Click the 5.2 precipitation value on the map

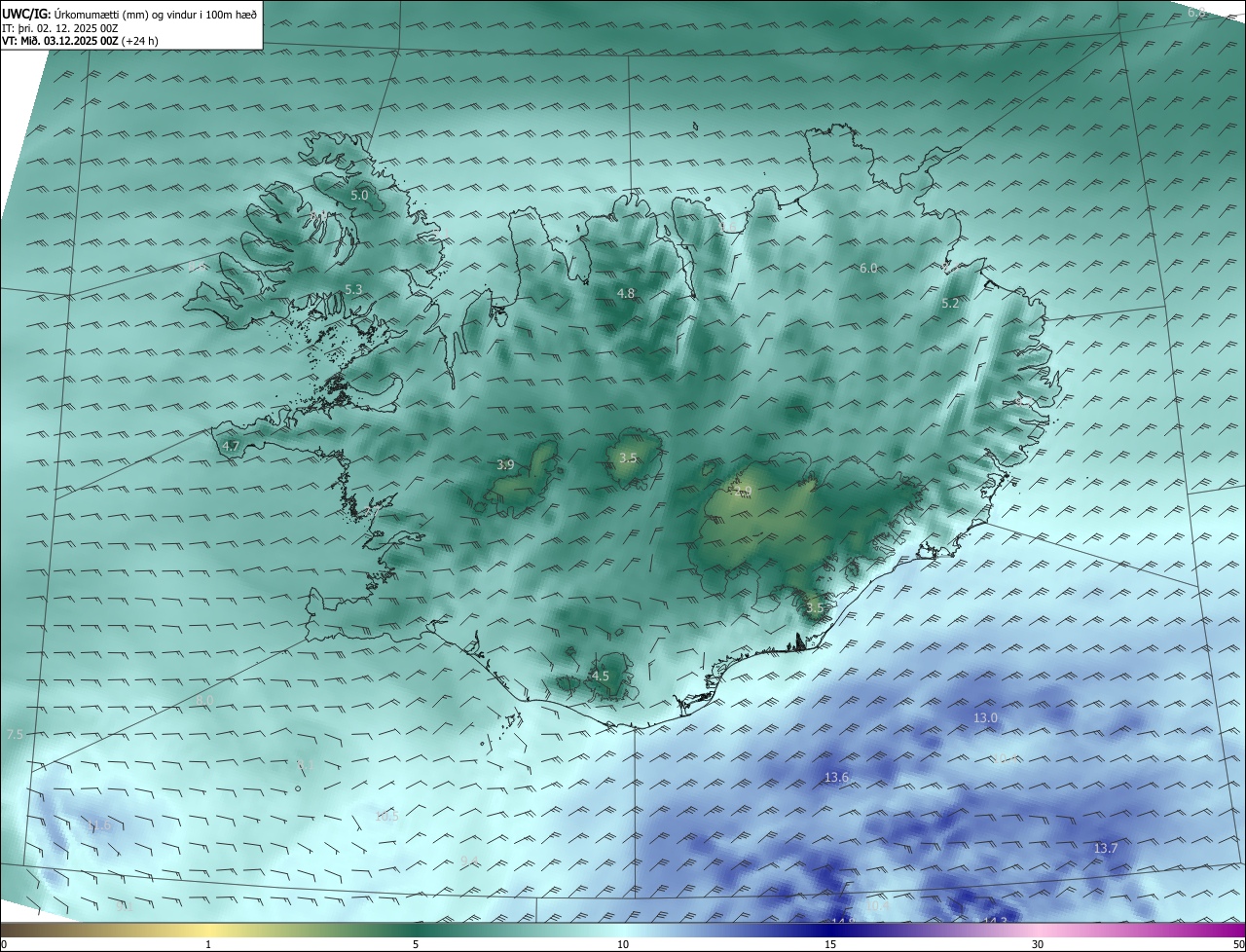950,304
